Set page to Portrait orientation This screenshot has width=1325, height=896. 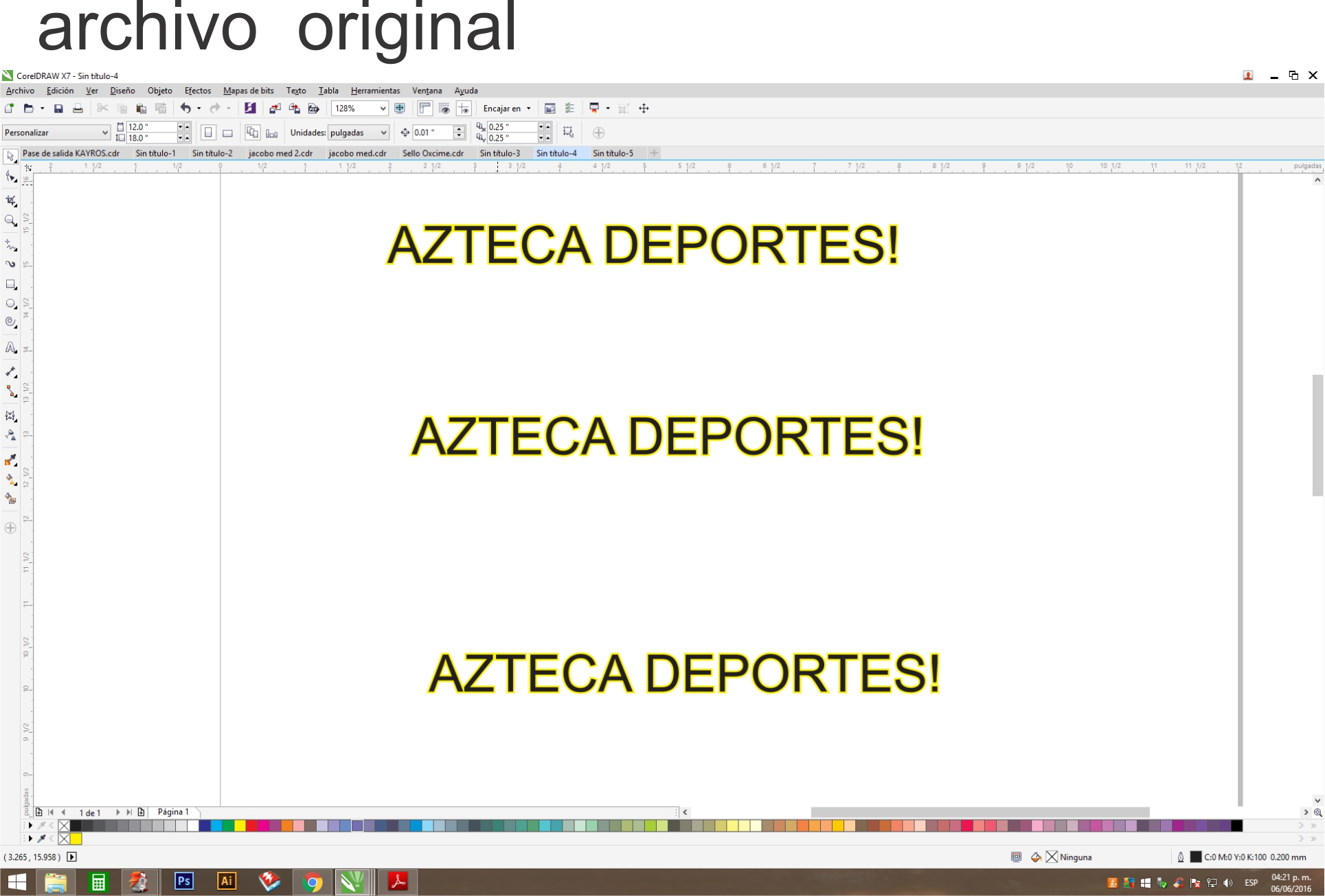(208, 133)
